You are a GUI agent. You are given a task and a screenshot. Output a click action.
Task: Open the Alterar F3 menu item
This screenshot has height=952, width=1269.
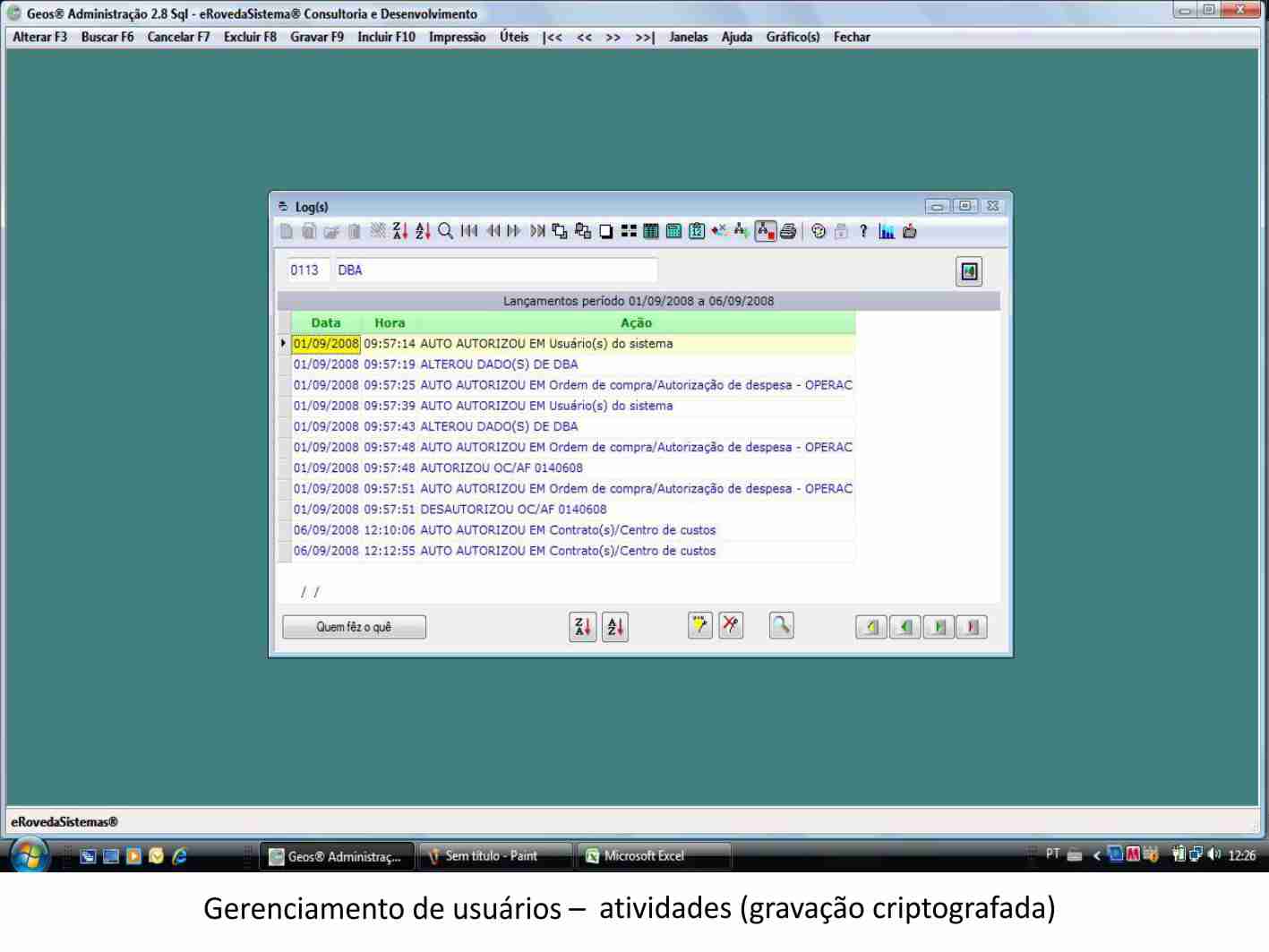40,37
